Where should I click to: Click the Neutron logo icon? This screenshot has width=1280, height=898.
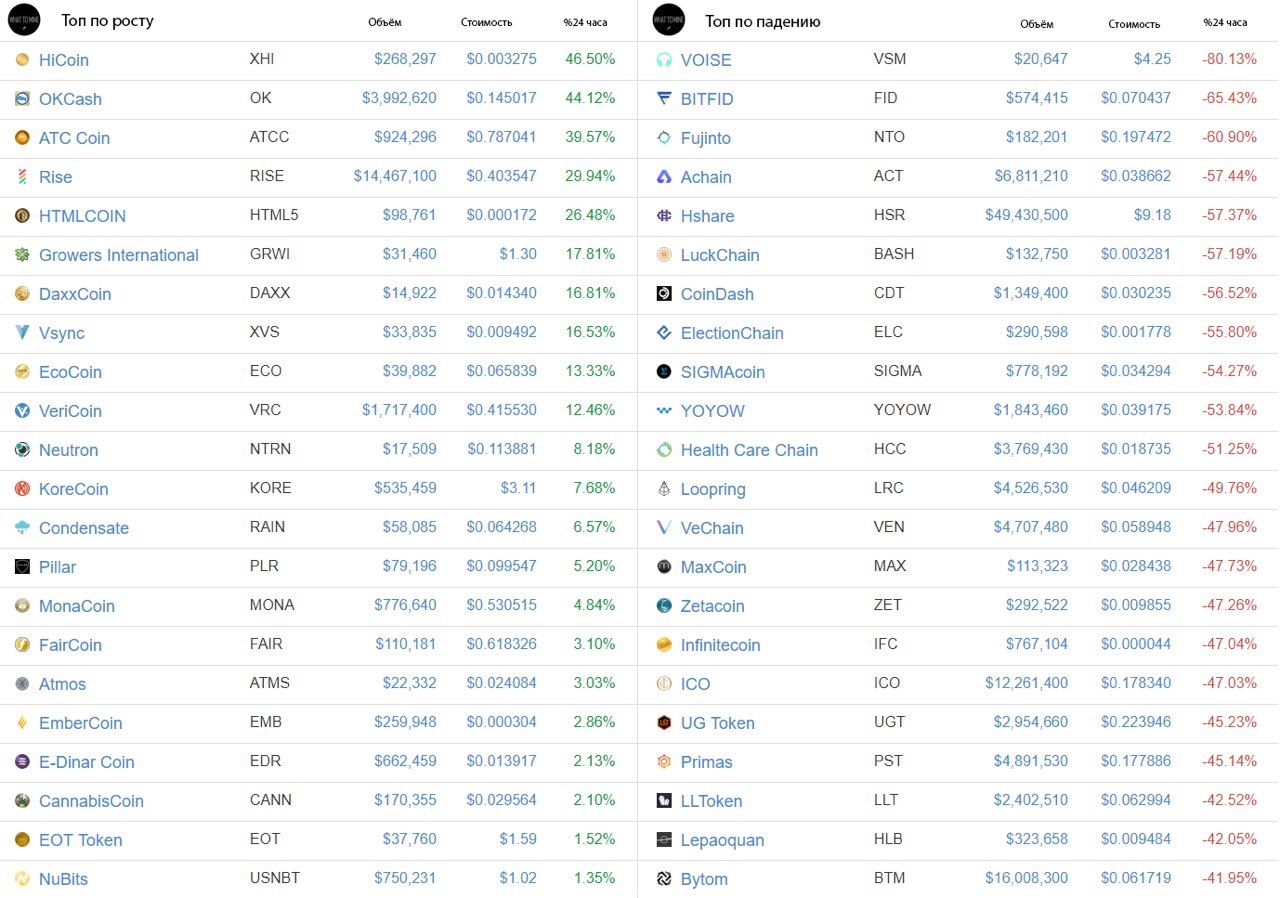(x=22, y=450)
